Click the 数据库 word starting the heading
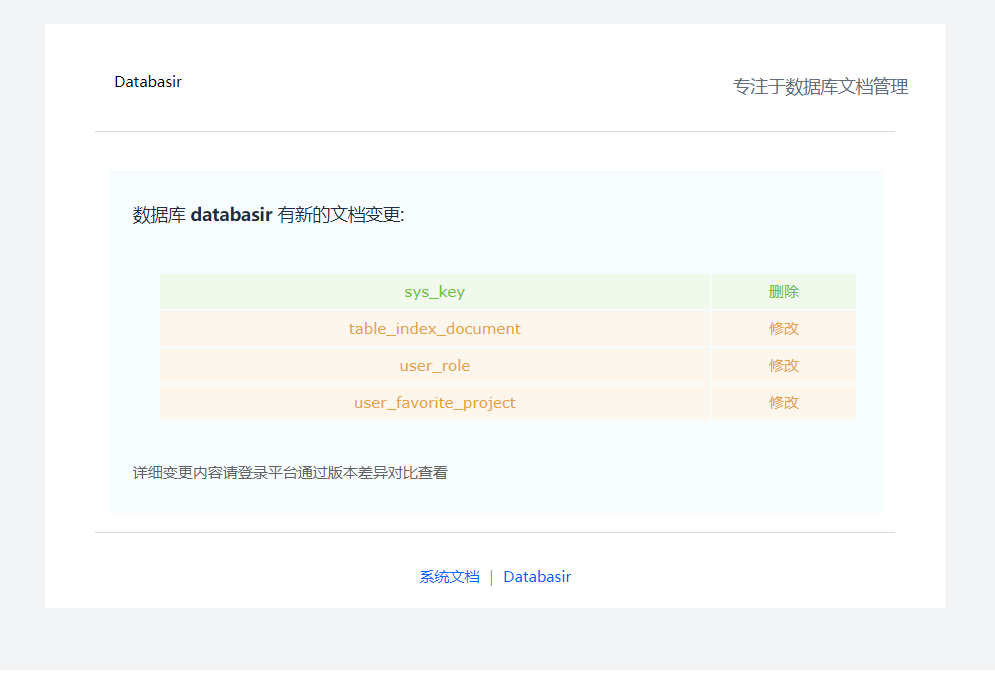995x681 pixels. pos(159,215)
